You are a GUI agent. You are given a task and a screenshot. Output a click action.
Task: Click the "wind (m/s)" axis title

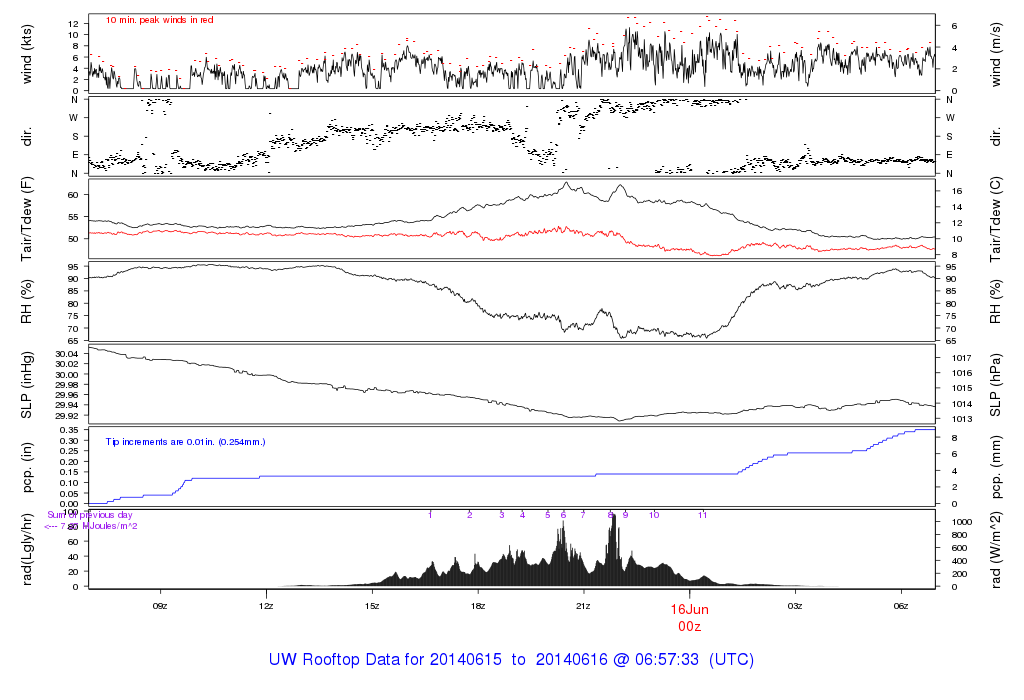tap(995, 54)
